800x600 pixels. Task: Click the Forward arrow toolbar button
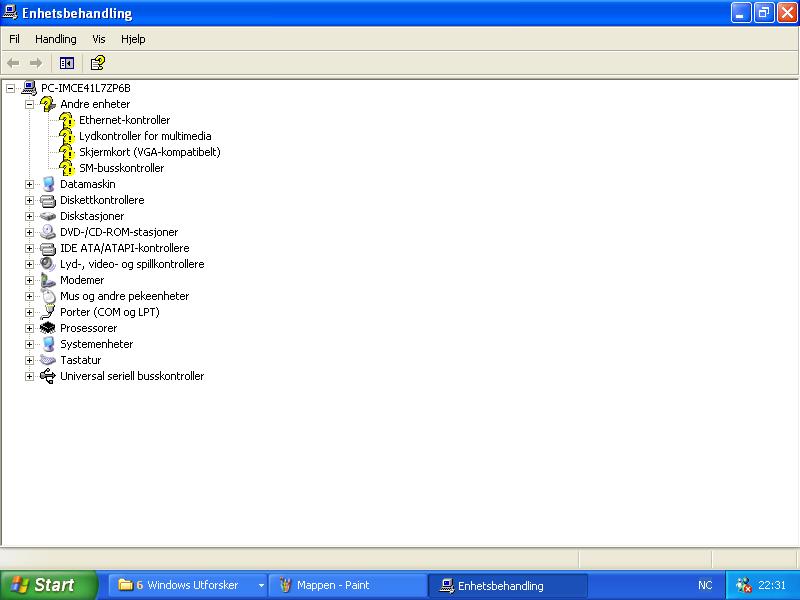36,63
